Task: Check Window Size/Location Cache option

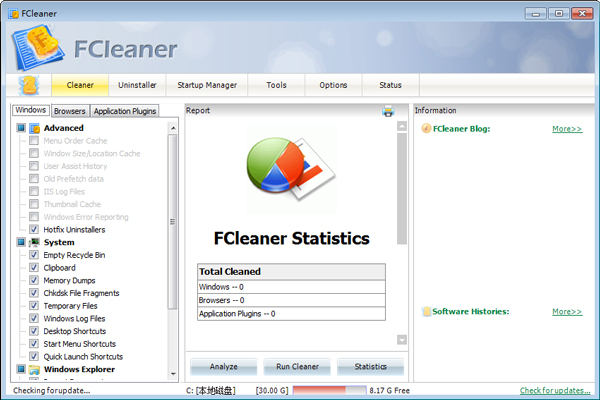Action: tap(34, 153)
